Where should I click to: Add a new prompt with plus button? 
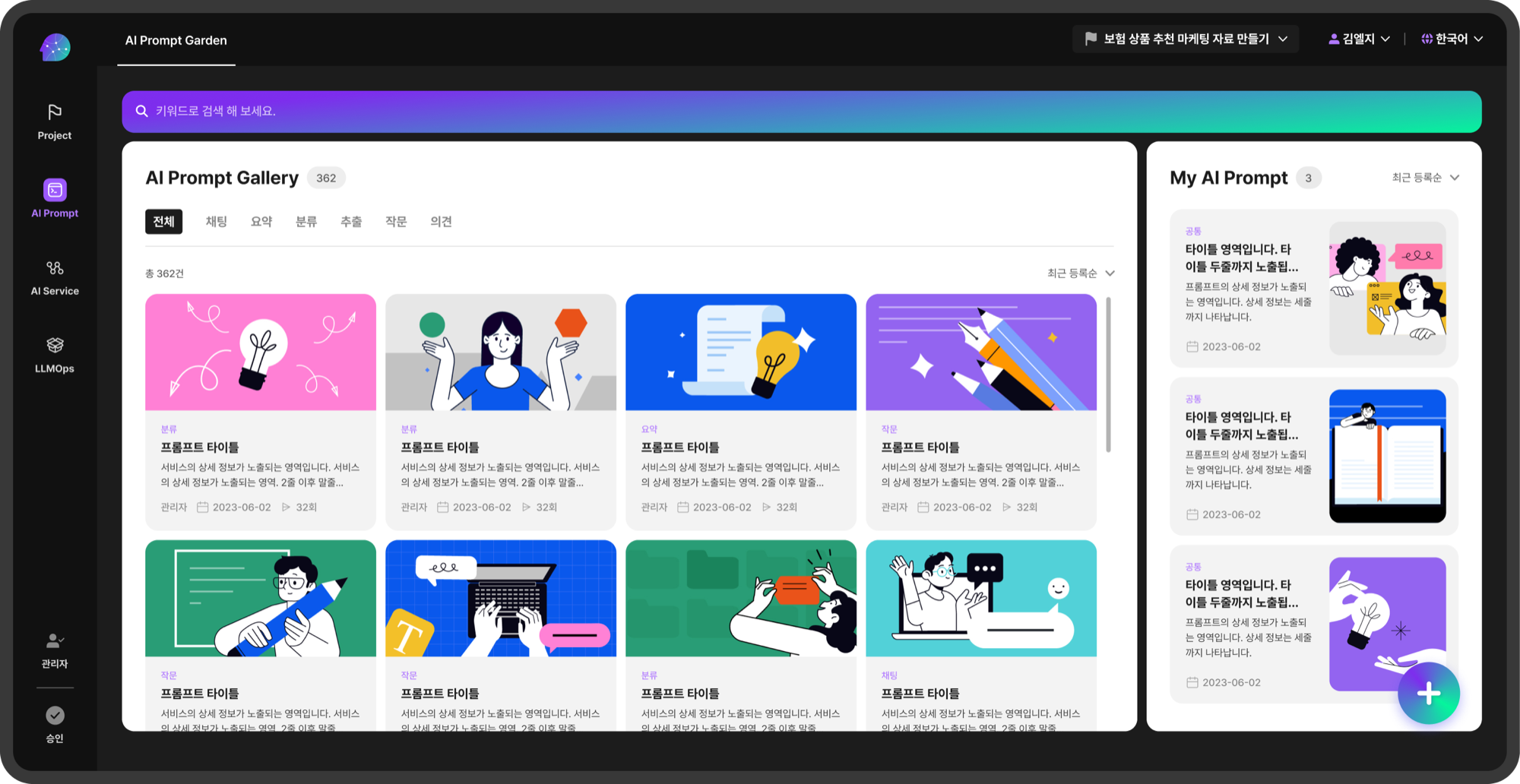click(x=1428, y=693)
